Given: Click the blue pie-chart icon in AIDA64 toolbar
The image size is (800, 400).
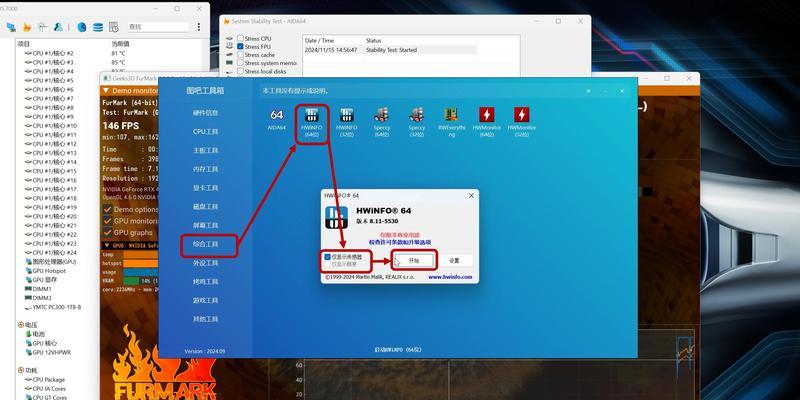Looking at the screenshot, I should point(82,27).
